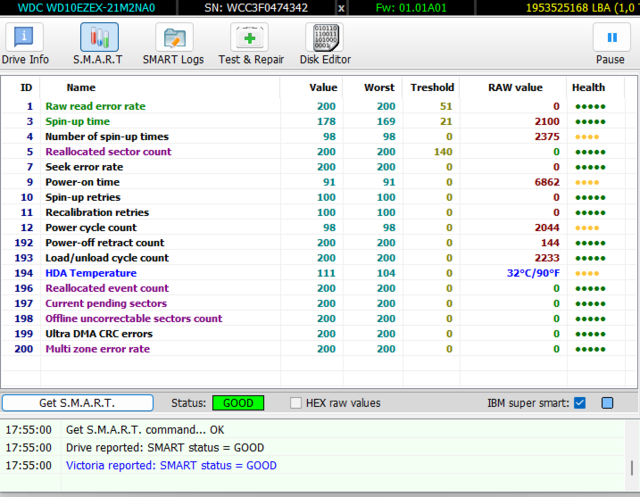Click raw value 2100 of Spin-up time
Image resolution: width=640 pixels, height=497 pixels.
point(547,121)
